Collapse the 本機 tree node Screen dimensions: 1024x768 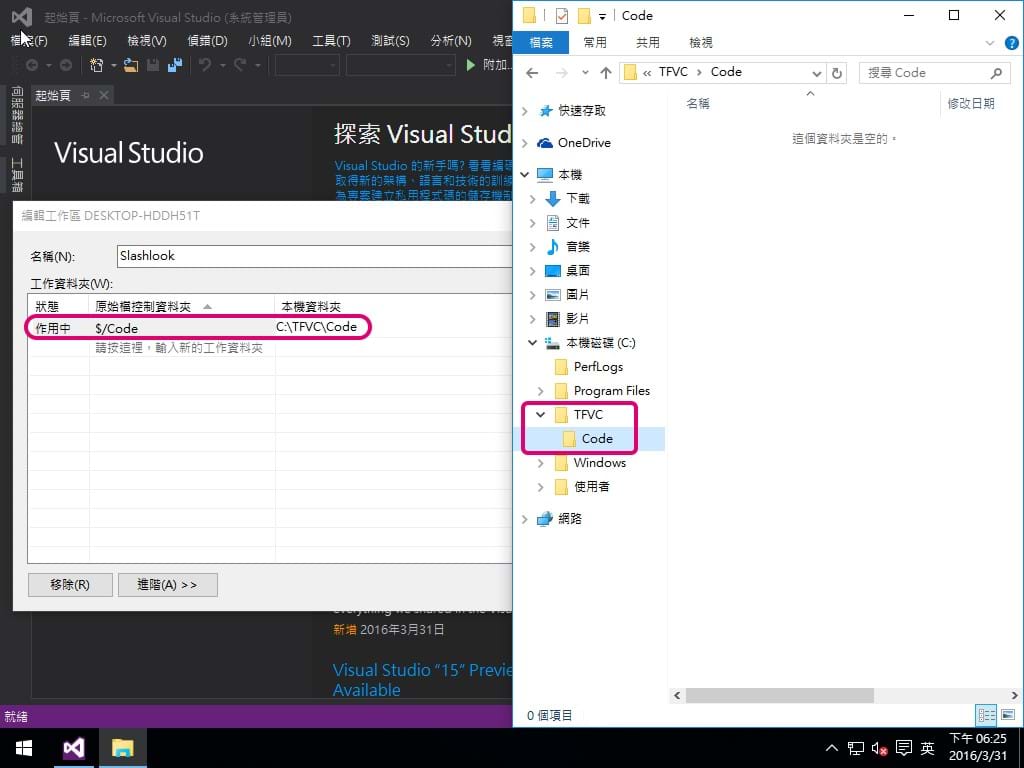524,175
